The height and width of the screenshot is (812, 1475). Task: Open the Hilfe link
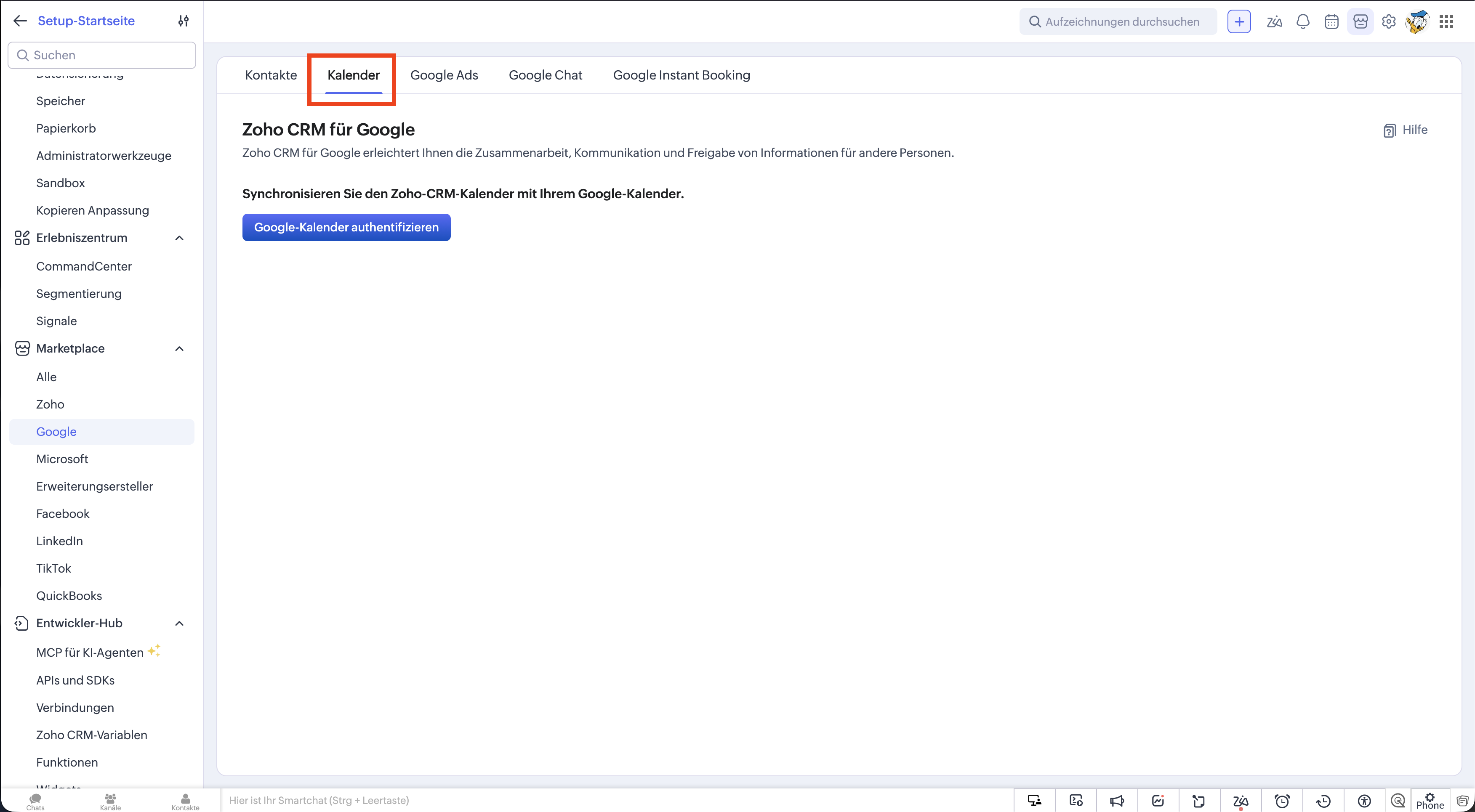tap(1415, 130)
